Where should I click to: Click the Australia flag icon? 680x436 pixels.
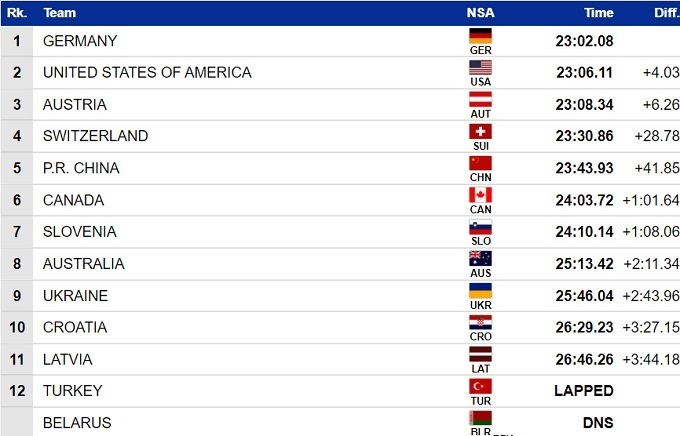480,259
